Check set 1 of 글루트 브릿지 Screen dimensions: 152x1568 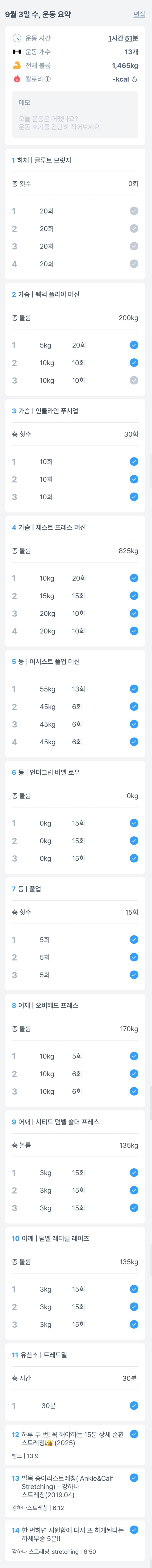[x=134, y=211]
